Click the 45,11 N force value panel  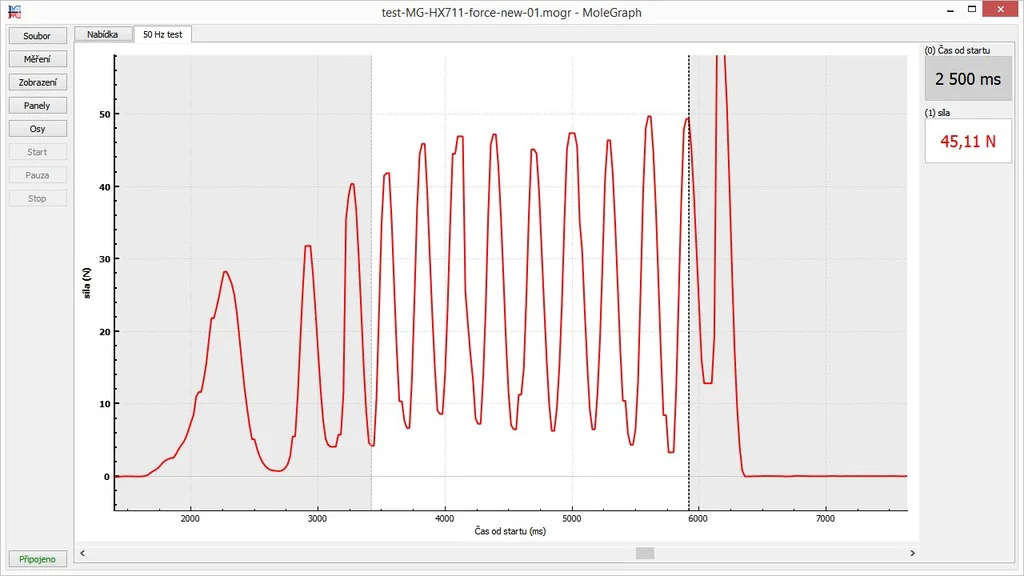coord(968,141)
